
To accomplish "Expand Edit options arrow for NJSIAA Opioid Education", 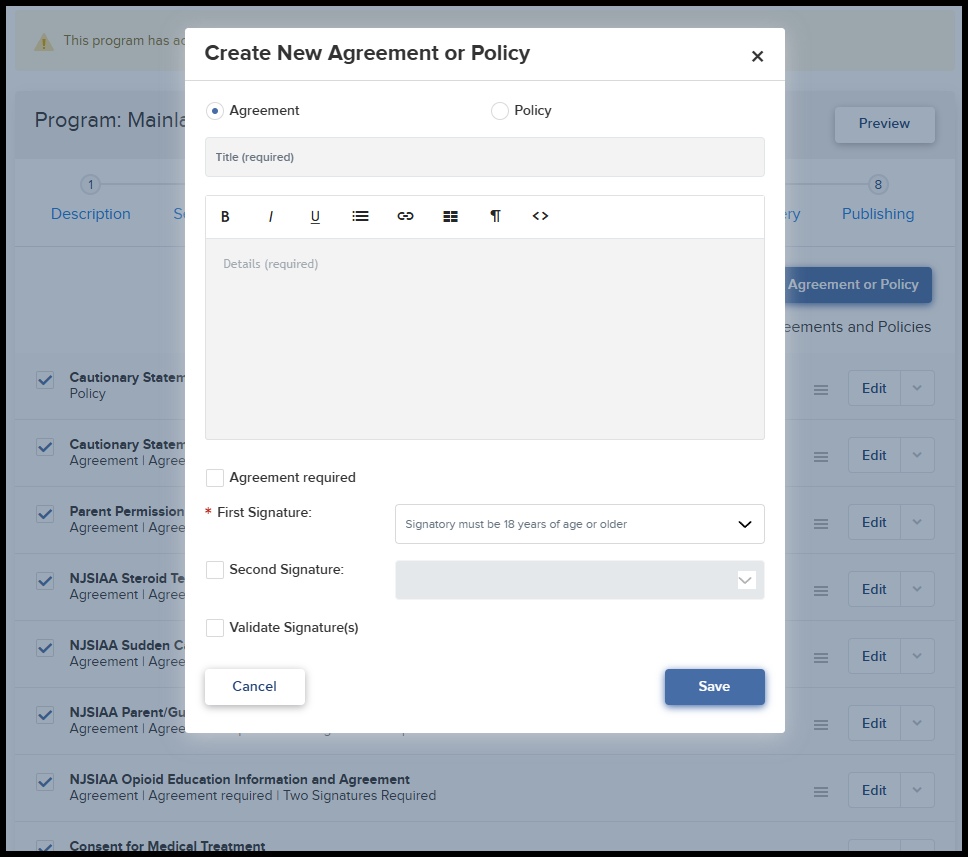I will click(917, 790).
